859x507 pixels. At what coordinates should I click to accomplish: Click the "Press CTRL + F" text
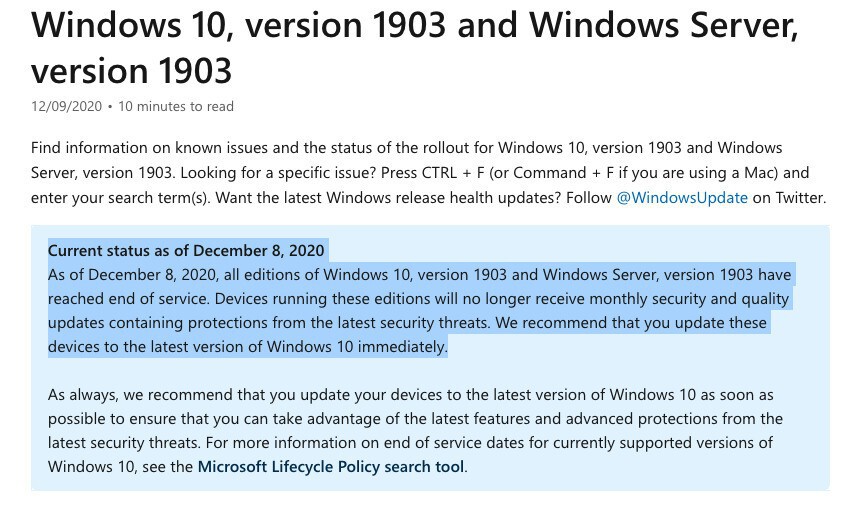(500, 172)
